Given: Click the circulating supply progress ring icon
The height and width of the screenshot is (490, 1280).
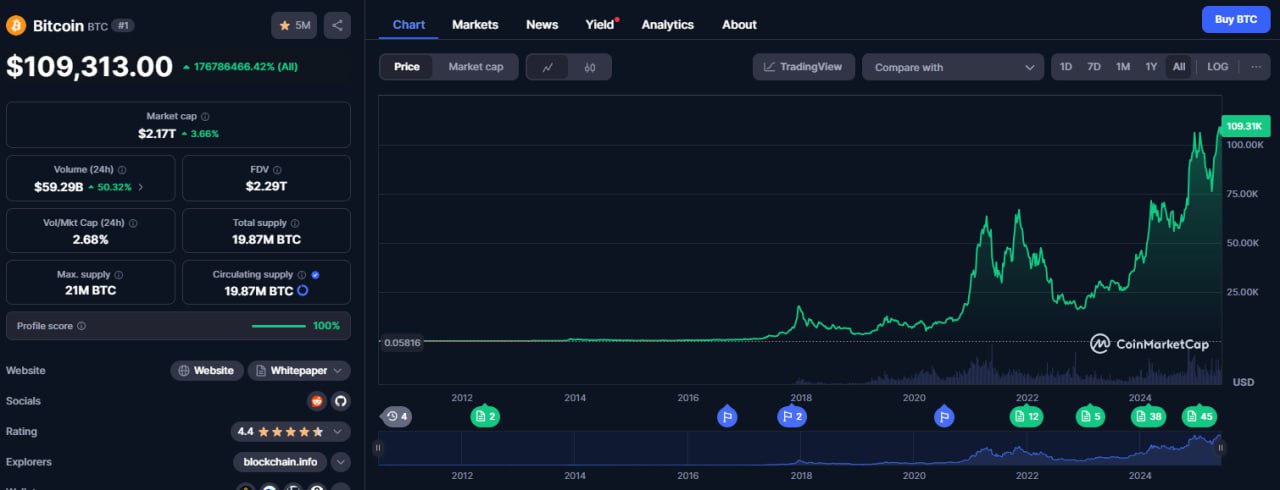Looking at the screenshot, I should point(302,291).
